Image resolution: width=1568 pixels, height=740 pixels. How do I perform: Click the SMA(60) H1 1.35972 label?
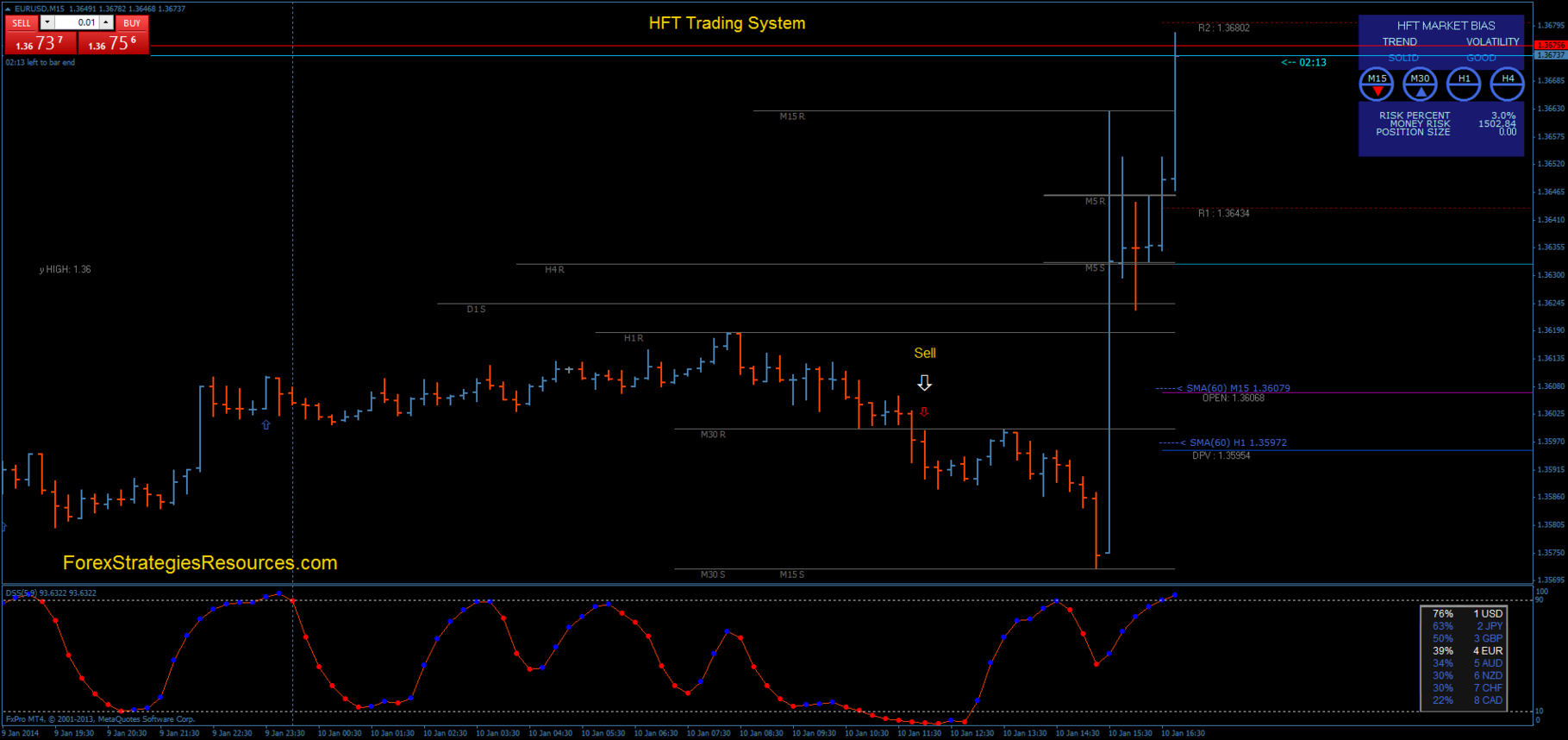[x=1238, y=442]
